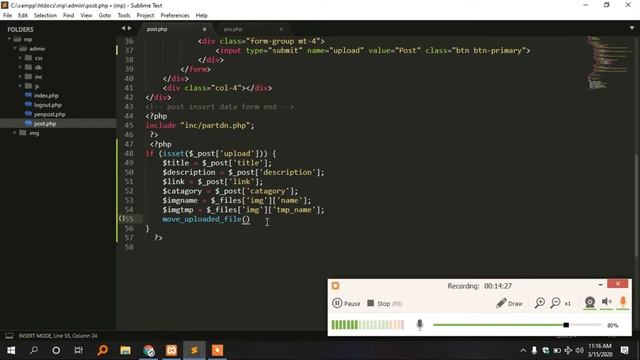Close the second inactive tab
Image resolution: width=640 pixels, height=360 pixels.
pyautogui.click(x=281, y=29)
